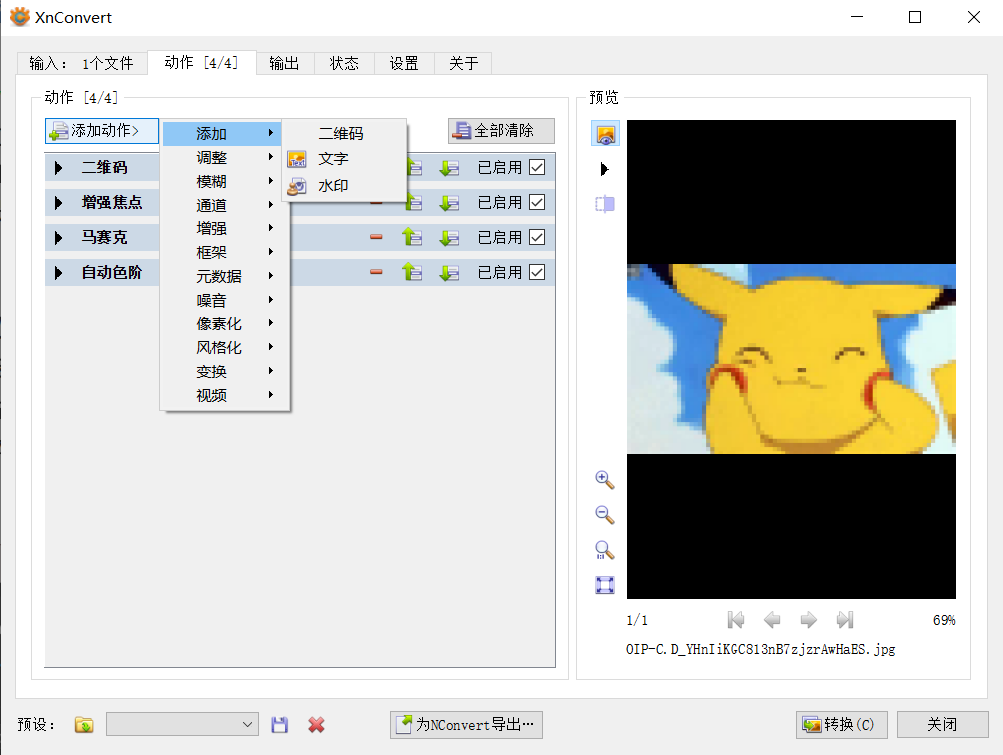Screen dimensions: 1003x755
Task: Expand the 增强焦点 action settings
Action: click(59, 203)
